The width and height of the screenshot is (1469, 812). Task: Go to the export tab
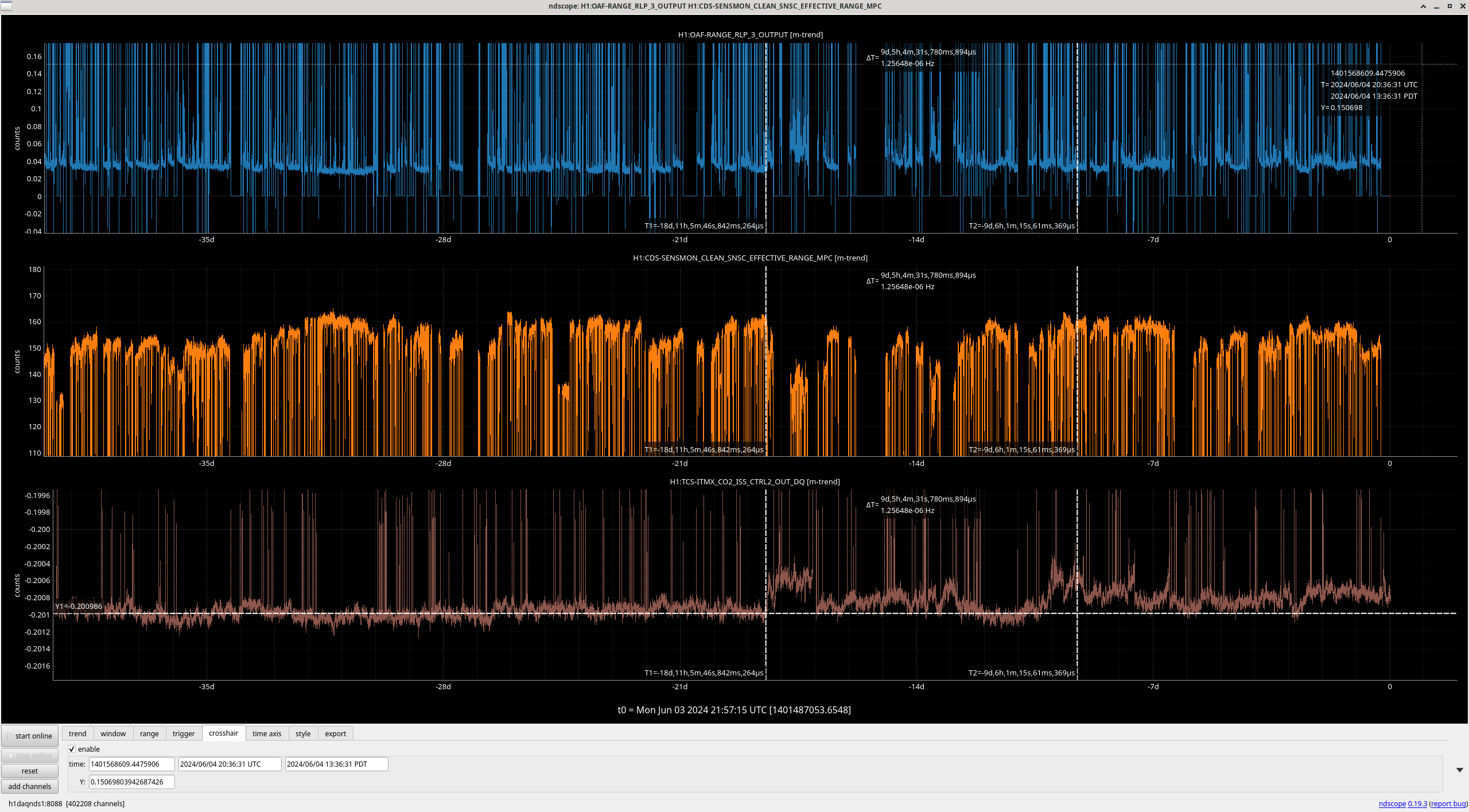point(335,733)
